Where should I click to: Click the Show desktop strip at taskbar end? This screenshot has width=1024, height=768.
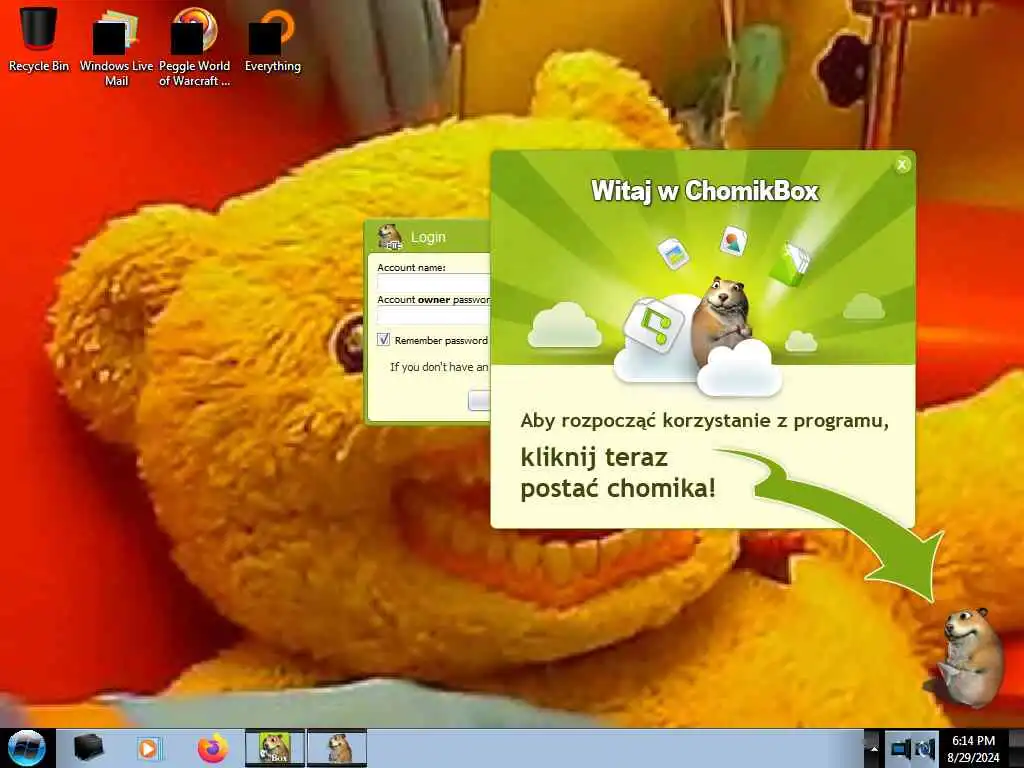click(x=1016, y=748)
